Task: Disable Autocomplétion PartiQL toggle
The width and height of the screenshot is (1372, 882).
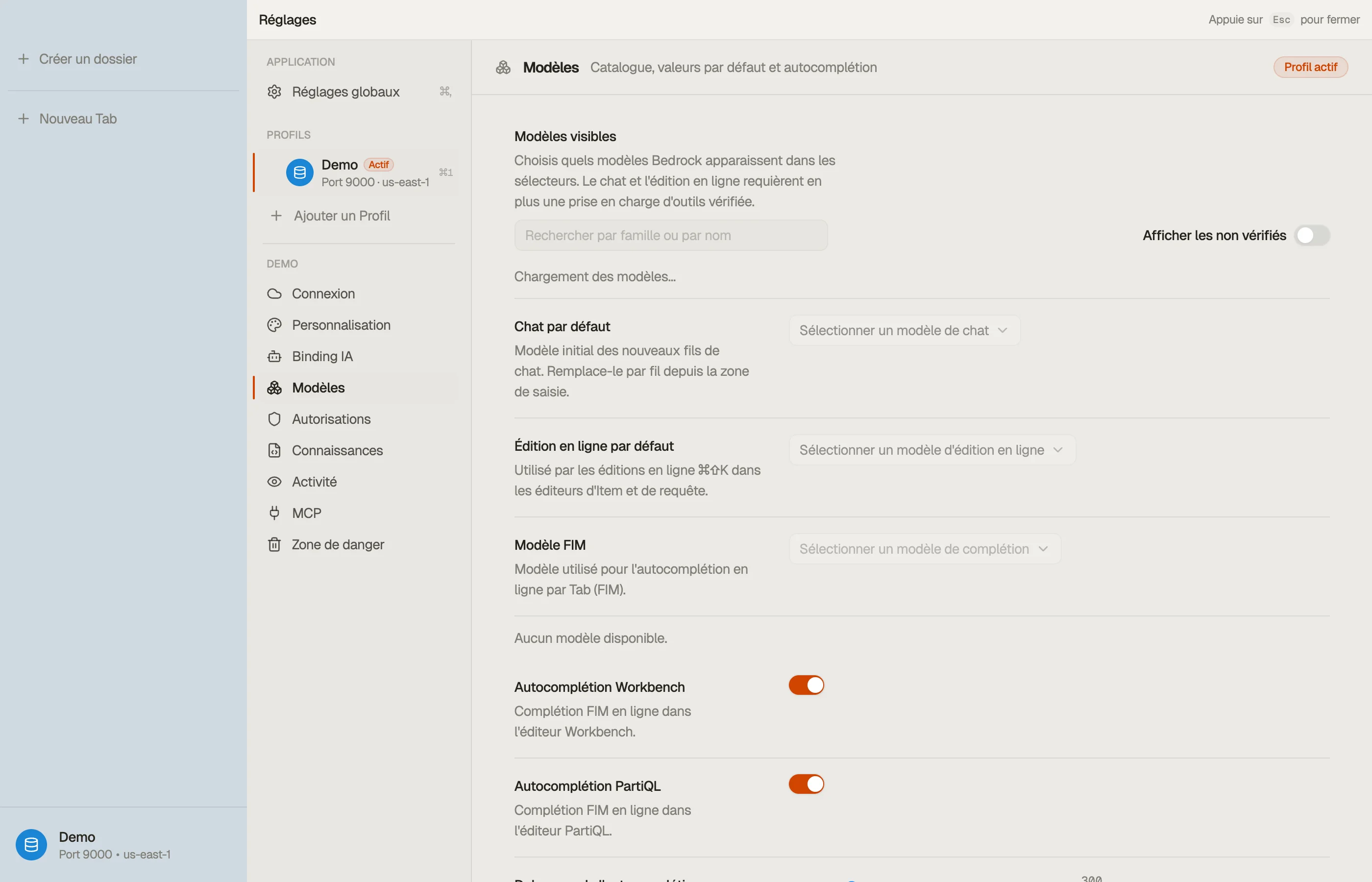Action: pyautogui.click(x=806, y=784)
